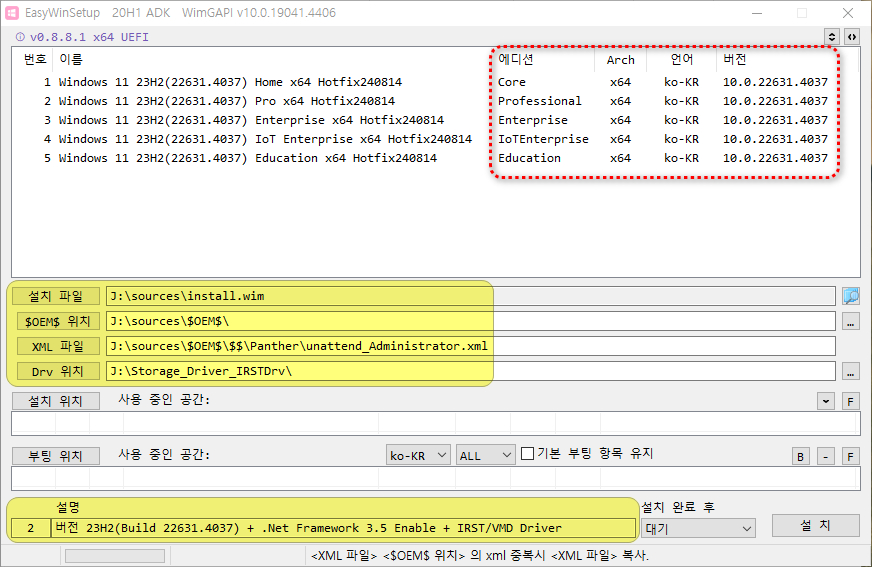
Task: Click the F button next to 설치 위치
Action: (850, 401)
